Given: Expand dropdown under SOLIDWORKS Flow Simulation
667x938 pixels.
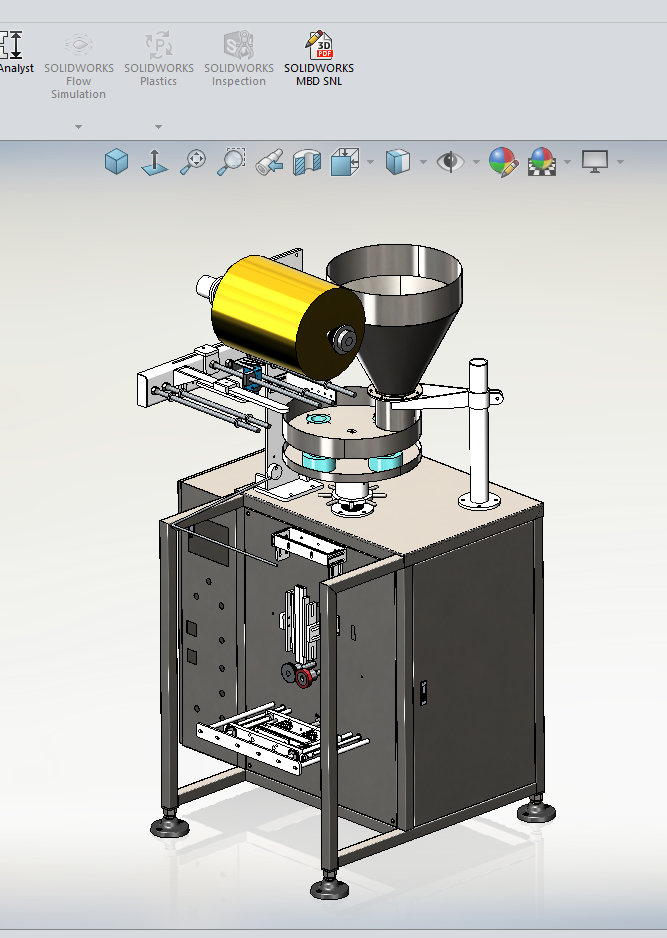Looking at the screenshot, I should [x=78, y=127].
